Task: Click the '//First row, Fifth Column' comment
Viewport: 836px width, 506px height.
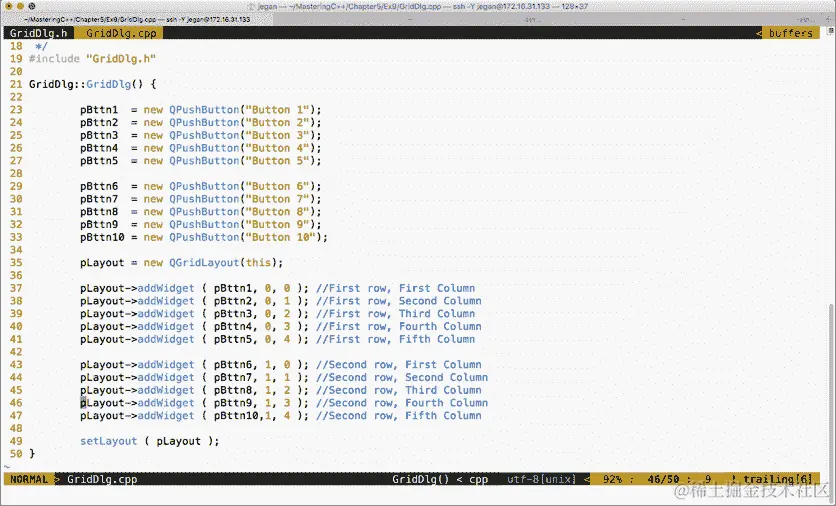Action: pos(395,340)
